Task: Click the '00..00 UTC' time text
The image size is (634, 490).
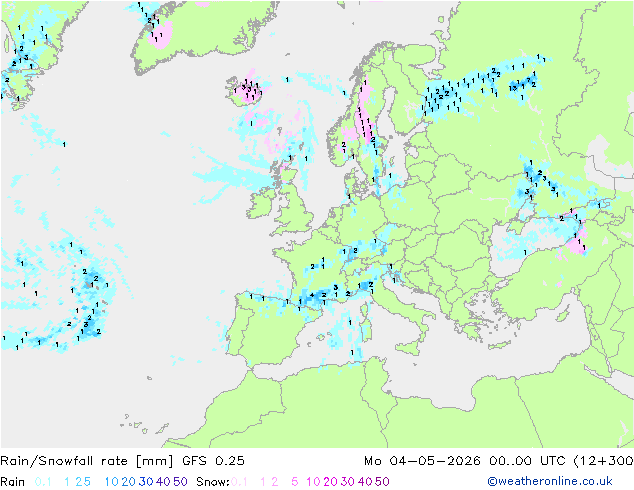Action: pyautogui.click(x=528, y=461)
